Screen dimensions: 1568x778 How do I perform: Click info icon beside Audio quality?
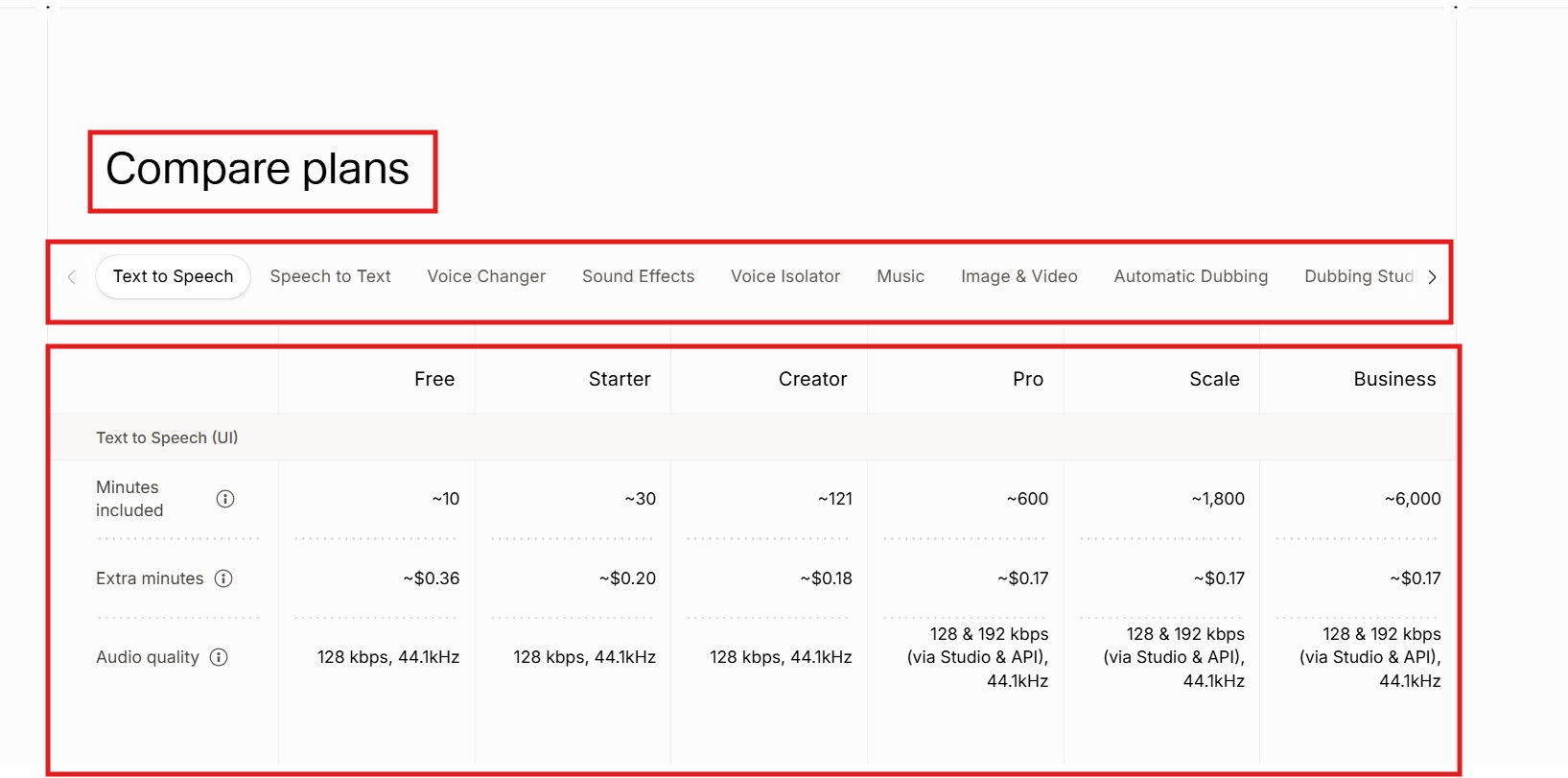point(219,657)
